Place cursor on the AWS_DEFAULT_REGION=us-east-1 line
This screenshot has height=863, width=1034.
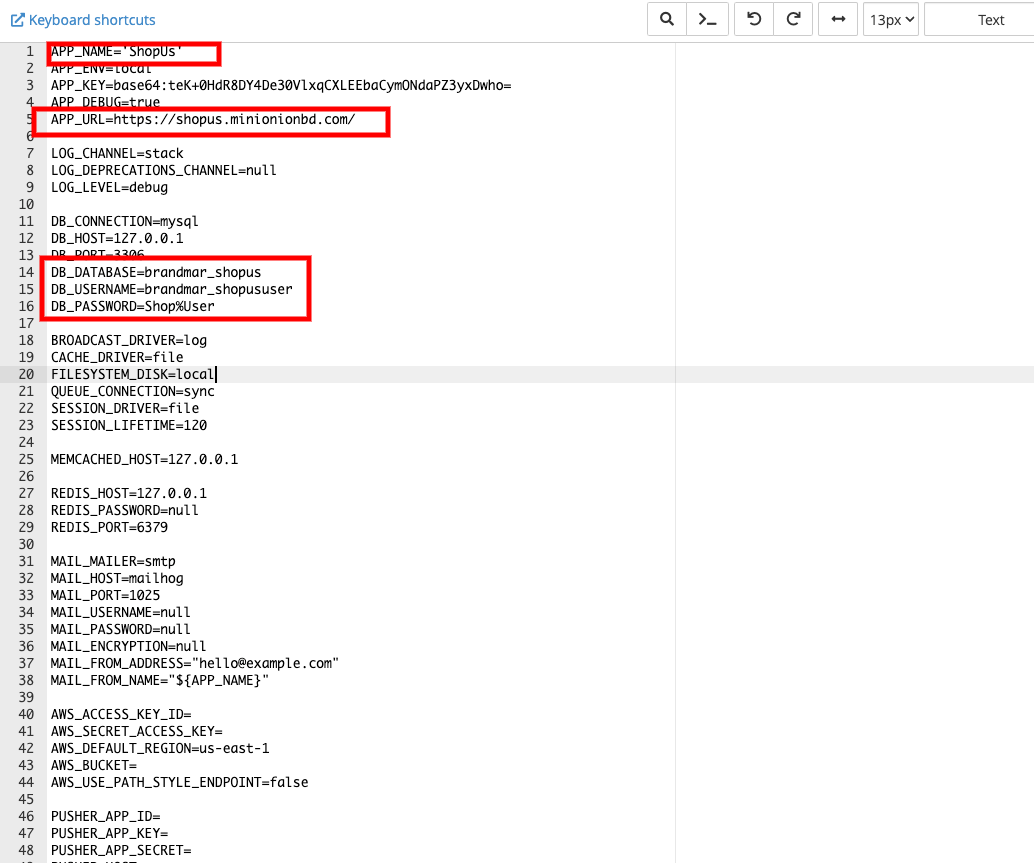coord(160,748)
